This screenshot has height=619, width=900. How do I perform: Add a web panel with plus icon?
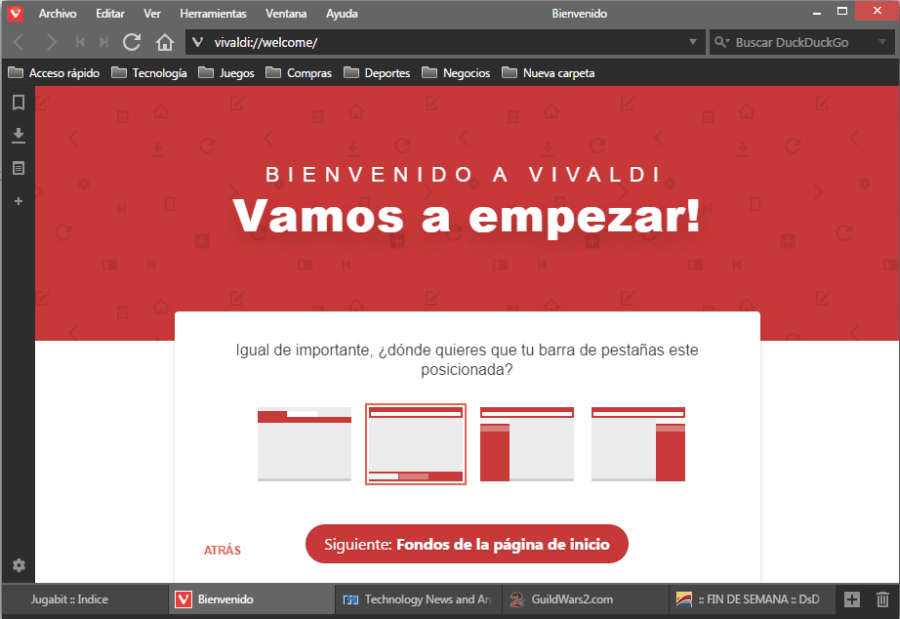(x=18, y=201)
